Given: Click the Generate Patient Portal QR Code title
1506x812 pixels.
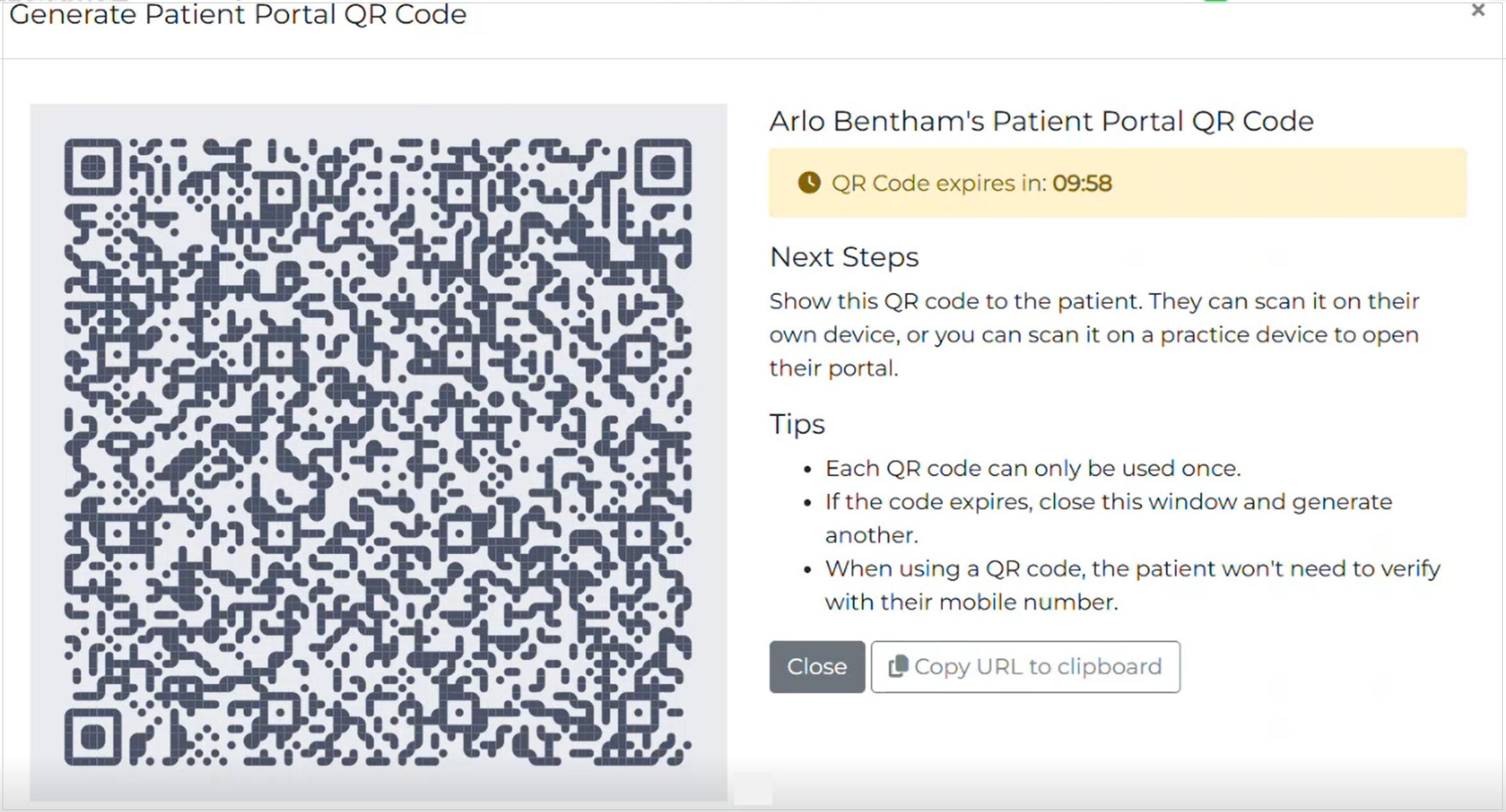Looking at the screenshot, I should 238,15.
